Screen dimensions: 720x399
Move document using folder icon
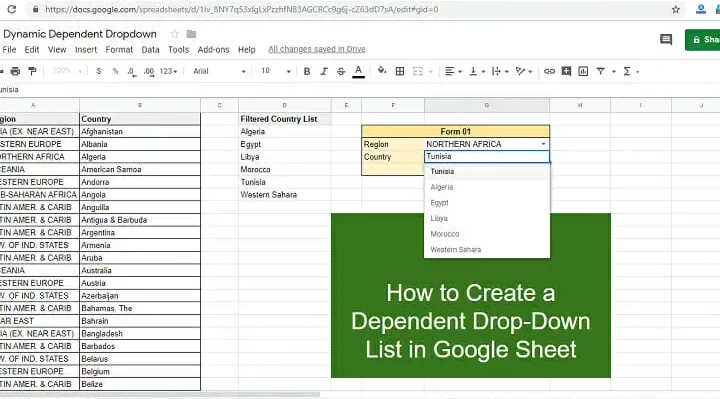pyautogui.click(x=191, y=34)
